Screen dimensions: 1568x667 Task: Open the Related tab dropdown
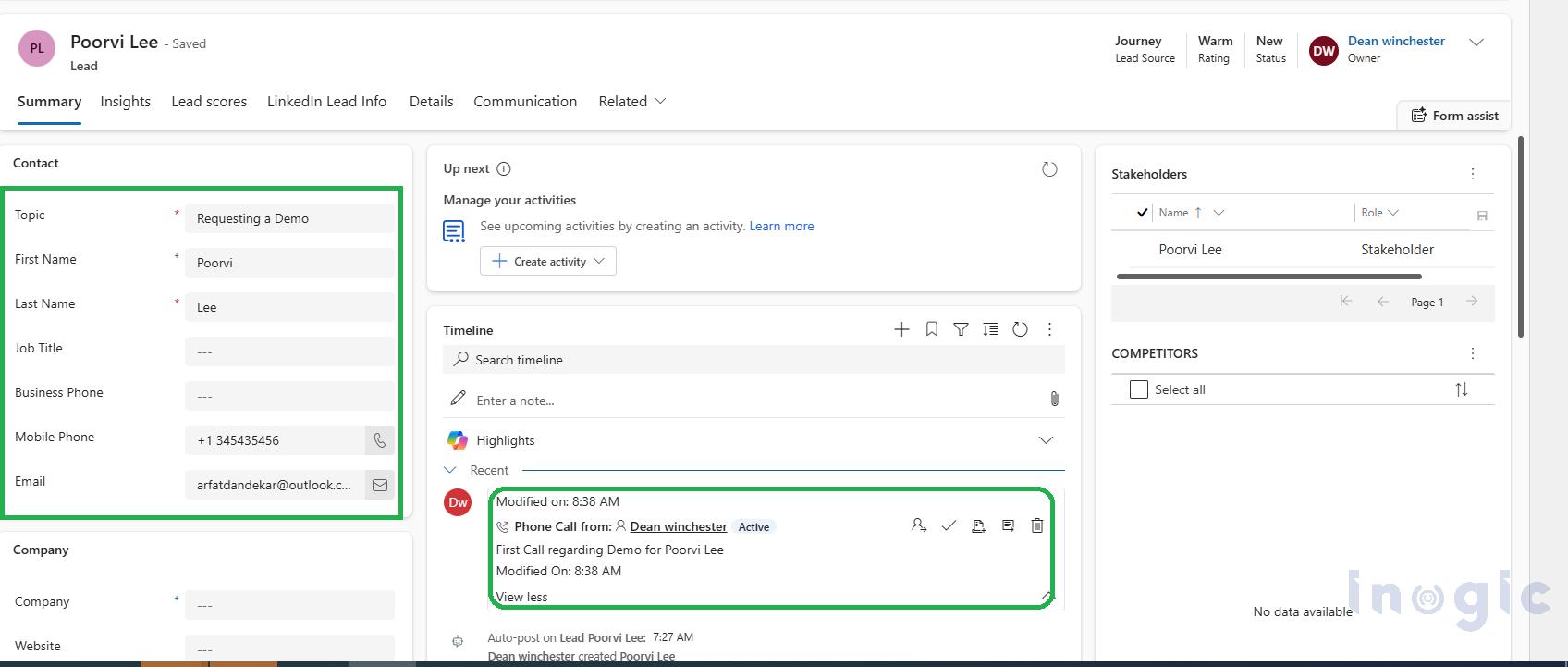click(632, 102)
